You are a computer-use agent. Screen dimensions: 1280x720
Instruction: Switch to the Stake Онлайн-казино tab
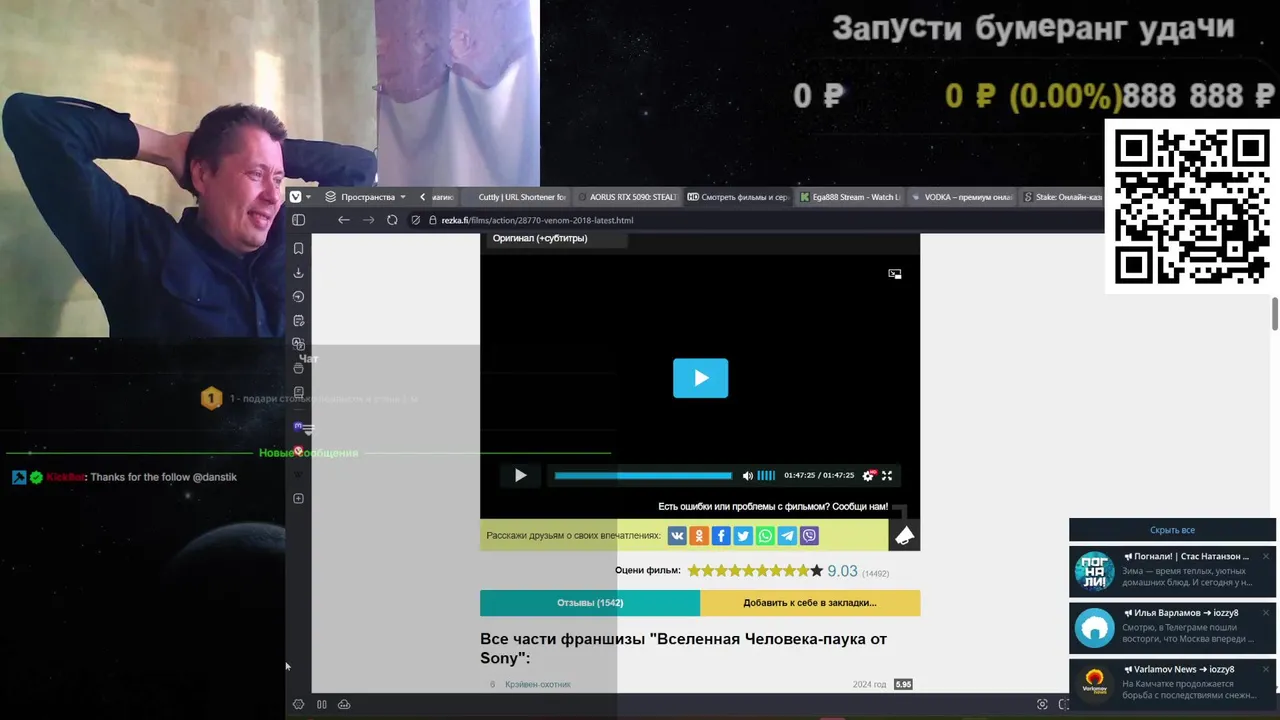[1062, 197]
